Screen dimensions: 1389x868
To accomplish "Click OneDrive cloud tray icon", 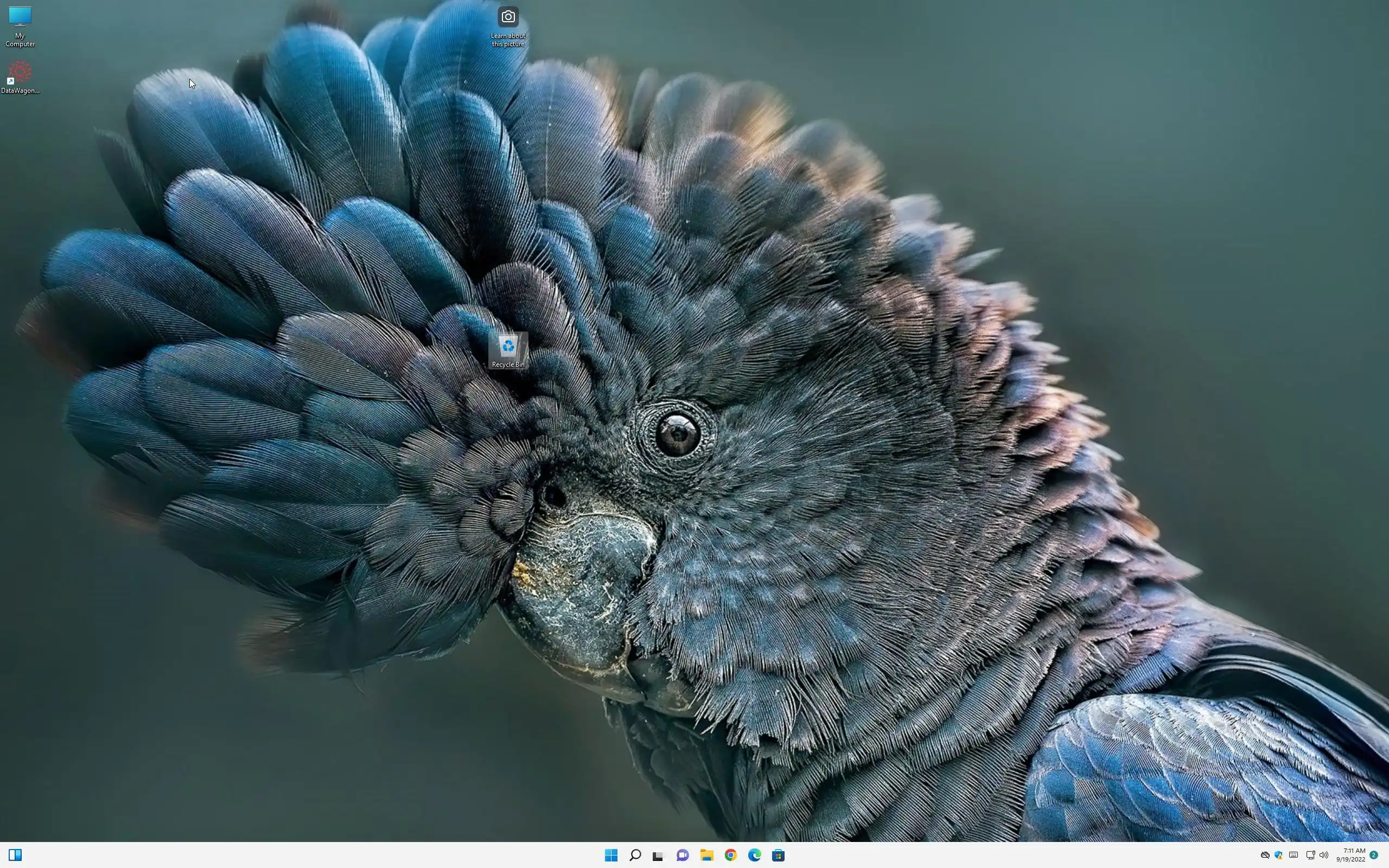I will coord(1265,855).
